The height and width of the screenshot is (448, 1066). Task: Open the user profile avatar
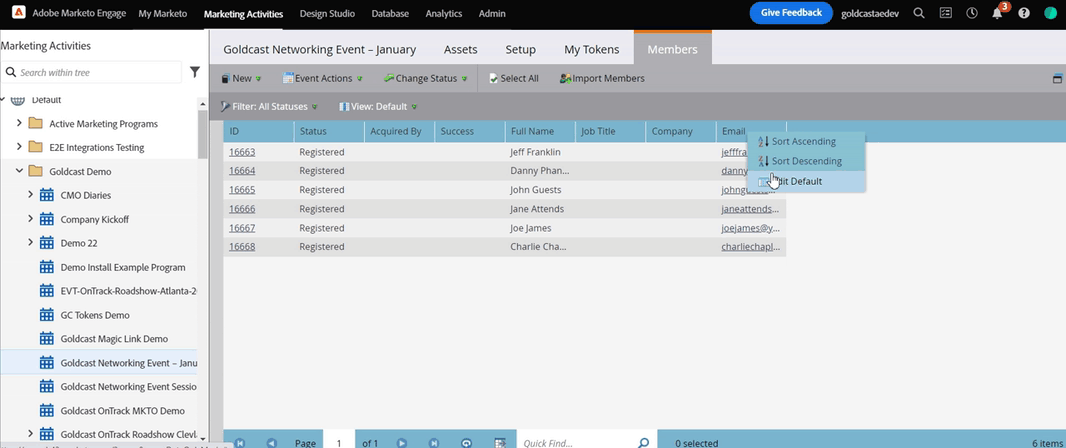click(x=1050, y=14)
